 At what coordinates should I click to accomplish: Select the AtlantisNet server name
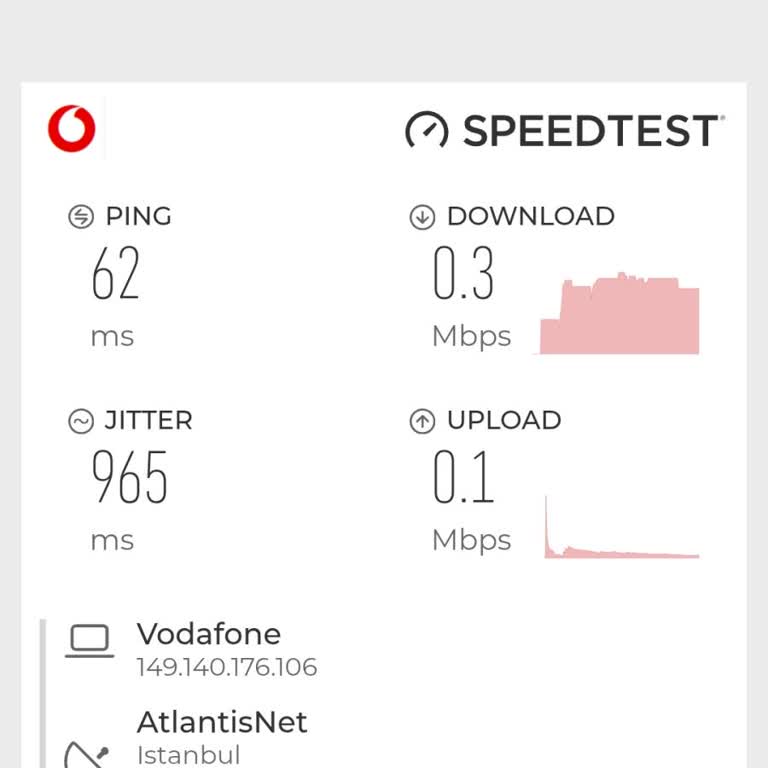coord(222,722)
